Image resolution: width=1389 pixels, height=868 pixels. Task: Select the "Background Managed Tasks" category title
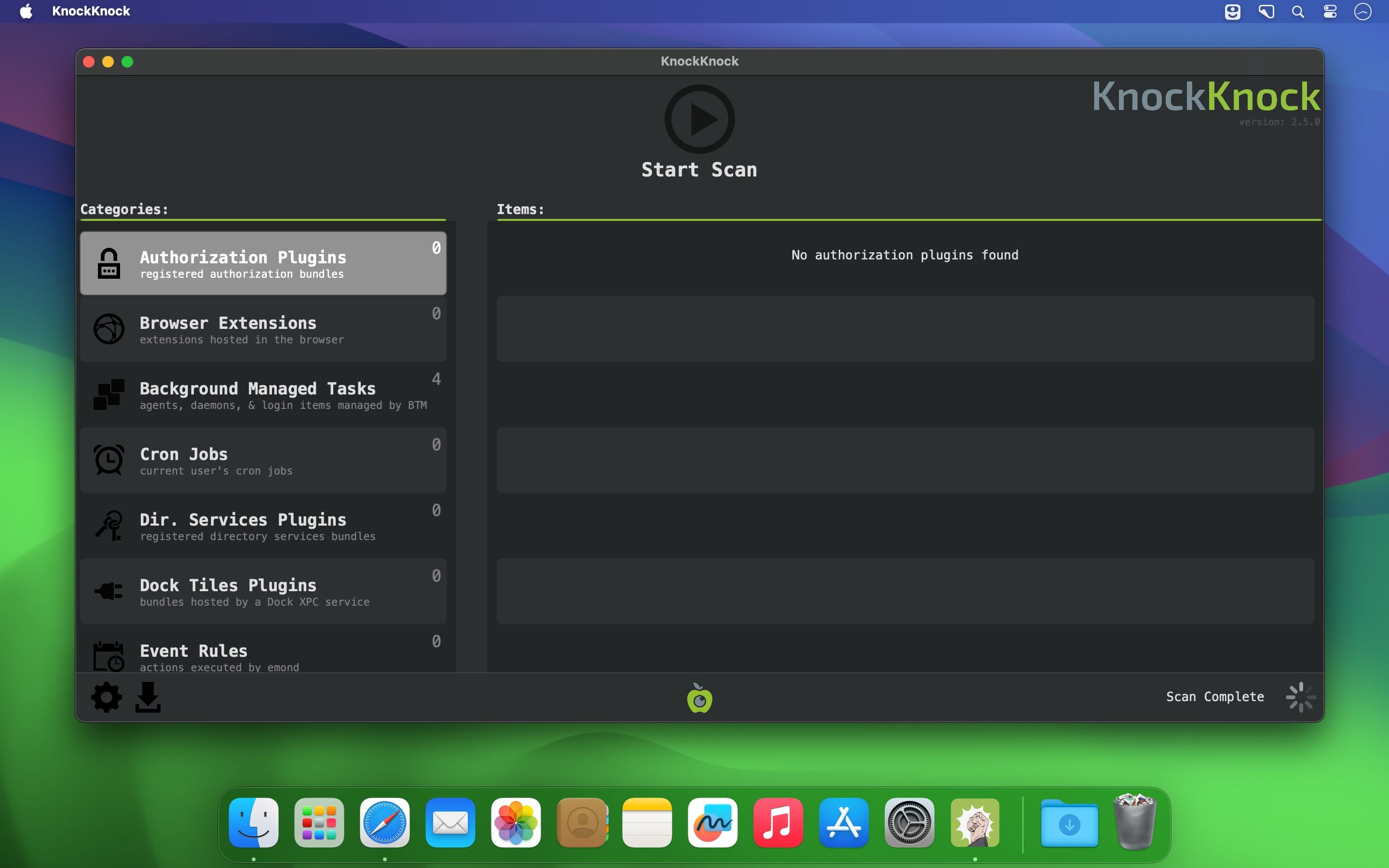tap(258, 389)
